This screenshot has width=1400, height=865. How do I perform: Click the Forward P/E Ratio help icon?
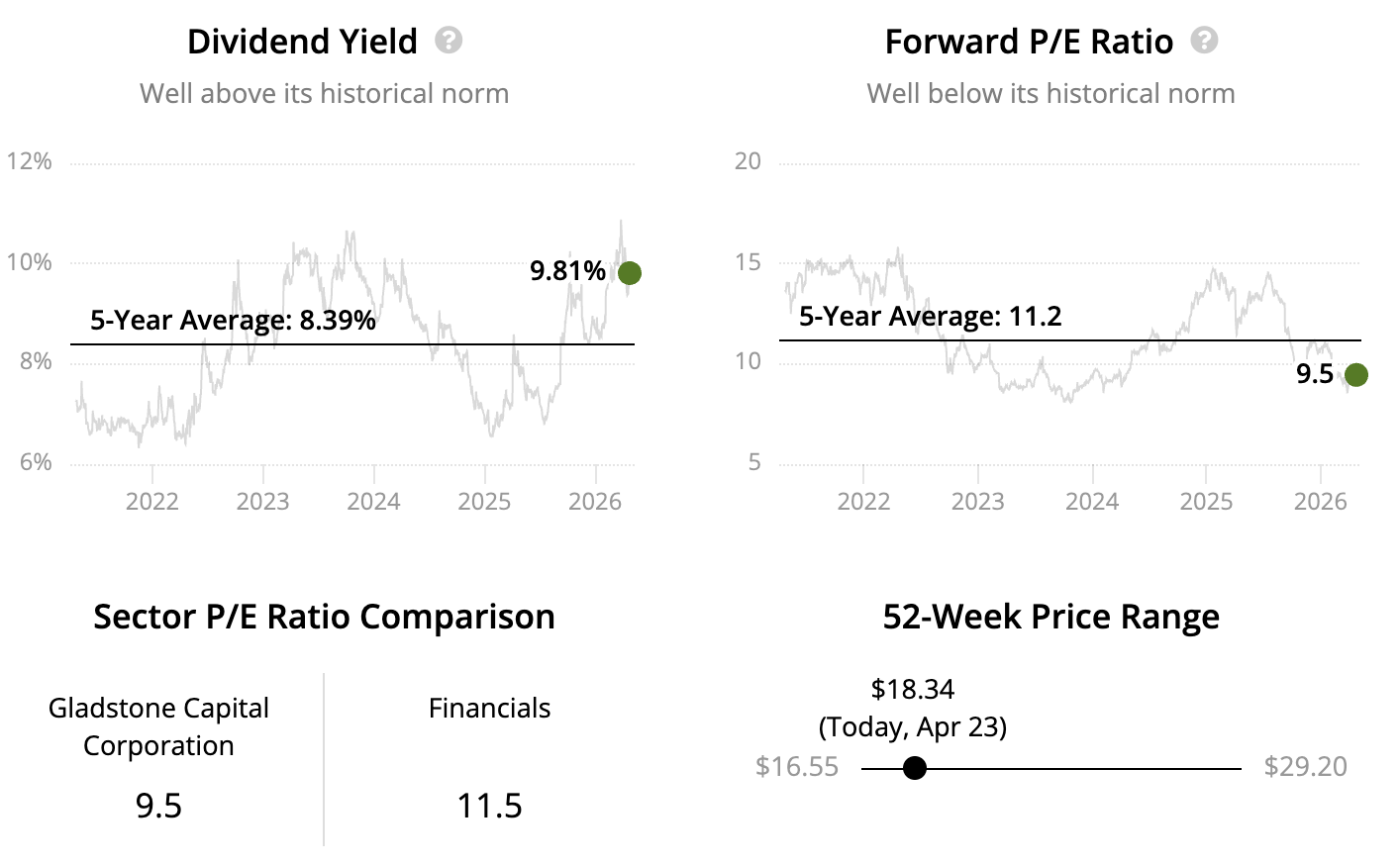(1204, 41)
